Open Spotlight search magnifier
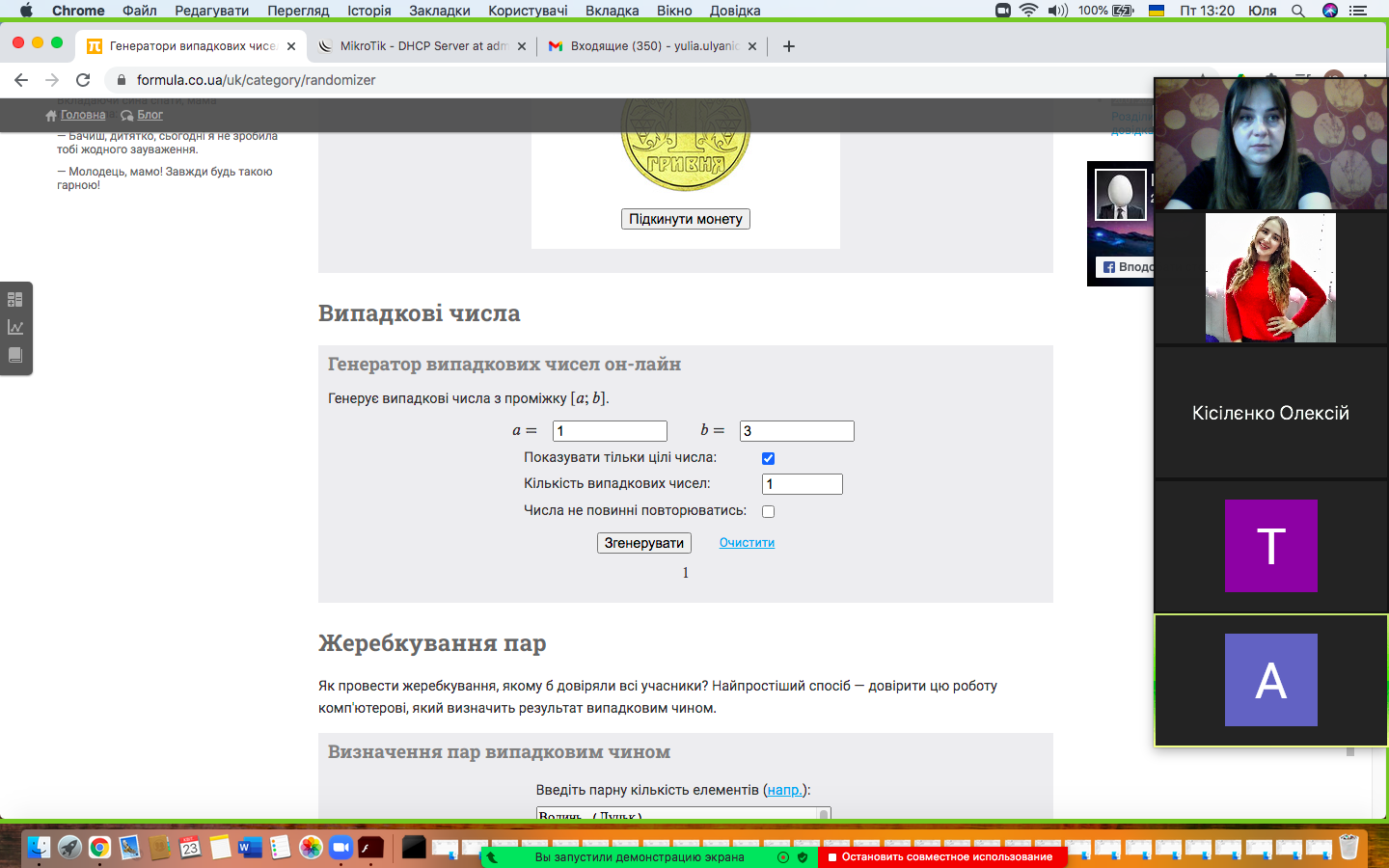1389x868 pixels. click(1298, 11)
